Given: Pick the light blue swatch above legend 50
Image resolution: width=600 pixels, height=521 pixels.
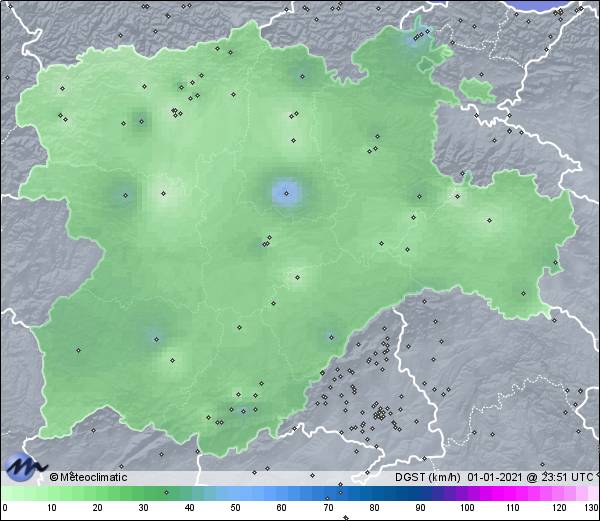Looking at the screenshot, I should click(x=235, y=493).
